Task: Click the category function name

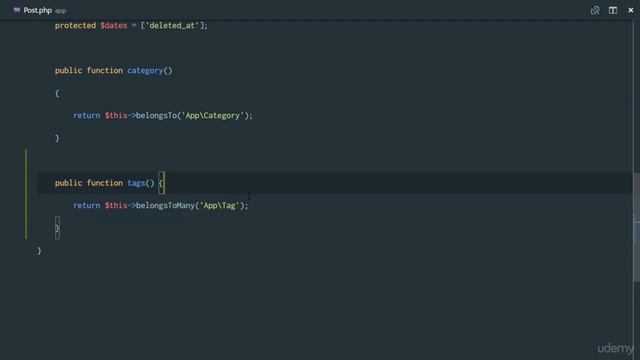Action: (145, 71)
